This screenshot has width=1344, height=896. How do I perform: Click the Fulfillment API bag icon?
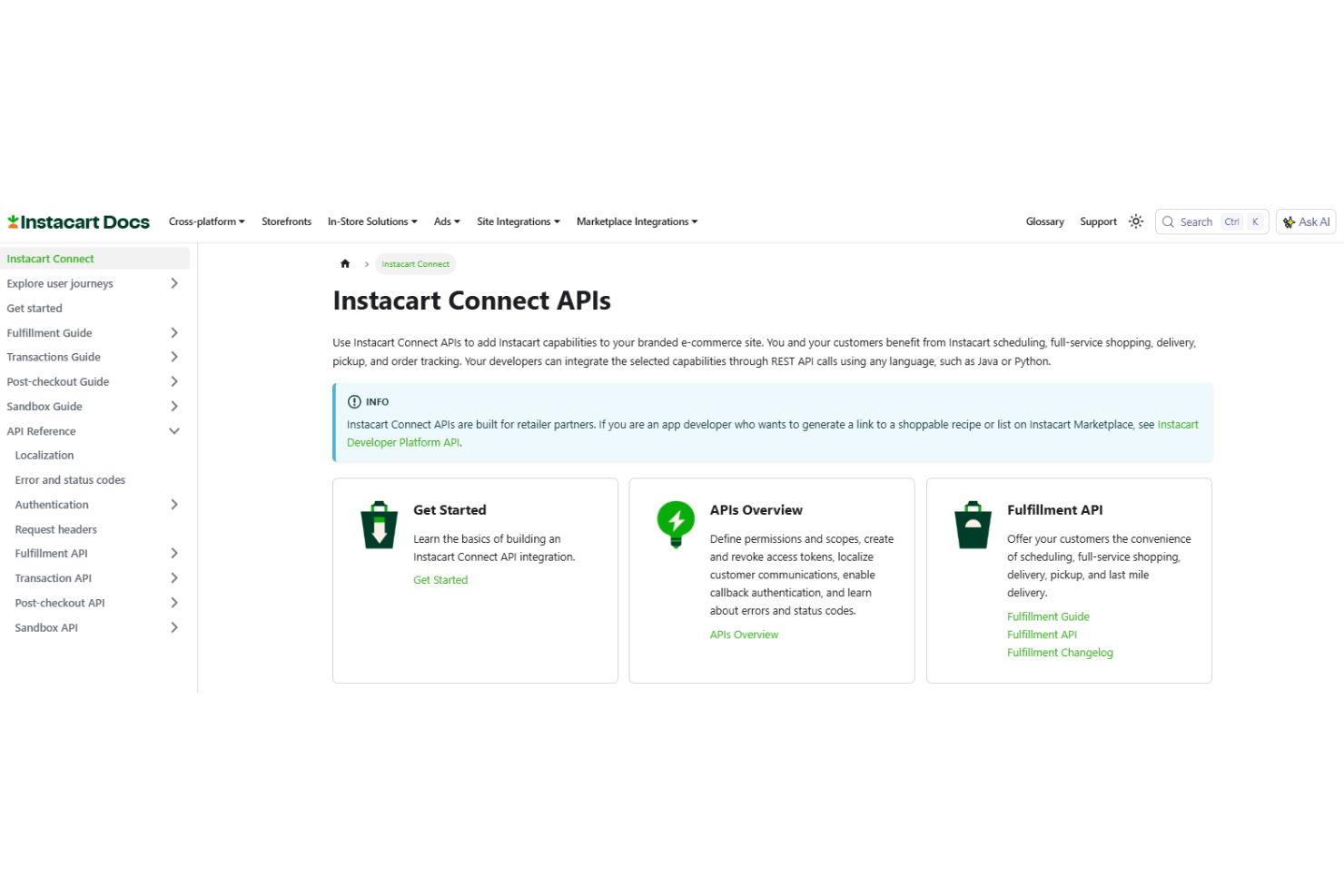(973, 525)
